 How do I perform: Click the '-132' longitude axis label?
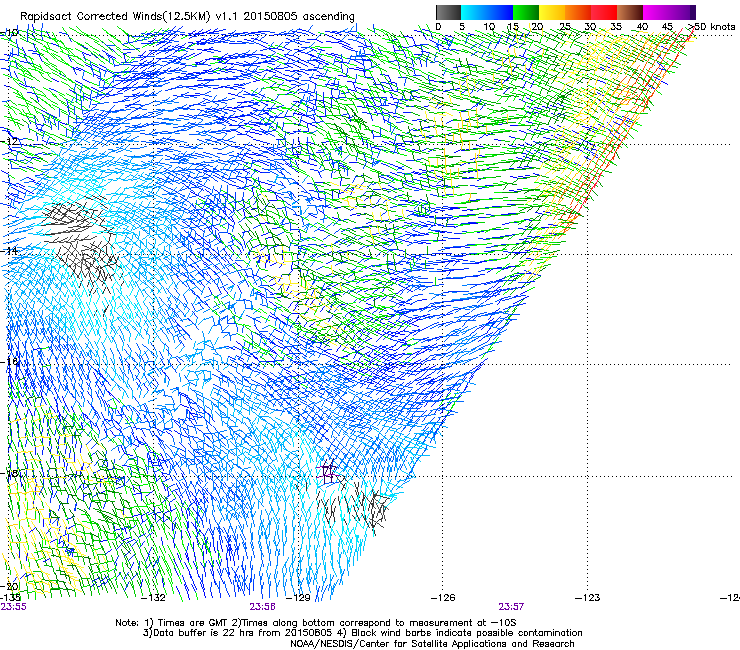(x=154, y=598)
